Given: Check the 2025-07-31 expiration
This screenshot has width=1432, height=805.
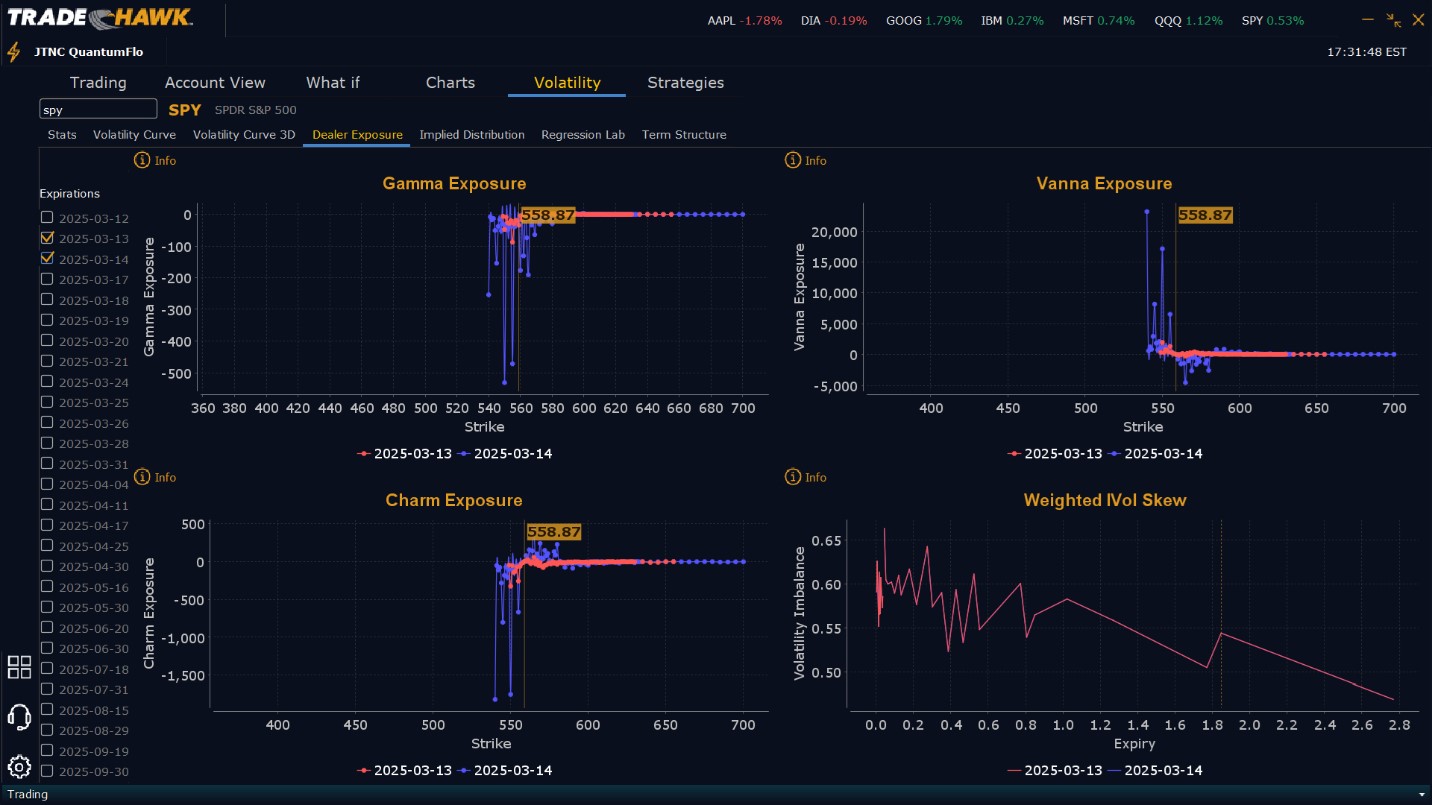Looking at the screenshot, I should [47, 689].
